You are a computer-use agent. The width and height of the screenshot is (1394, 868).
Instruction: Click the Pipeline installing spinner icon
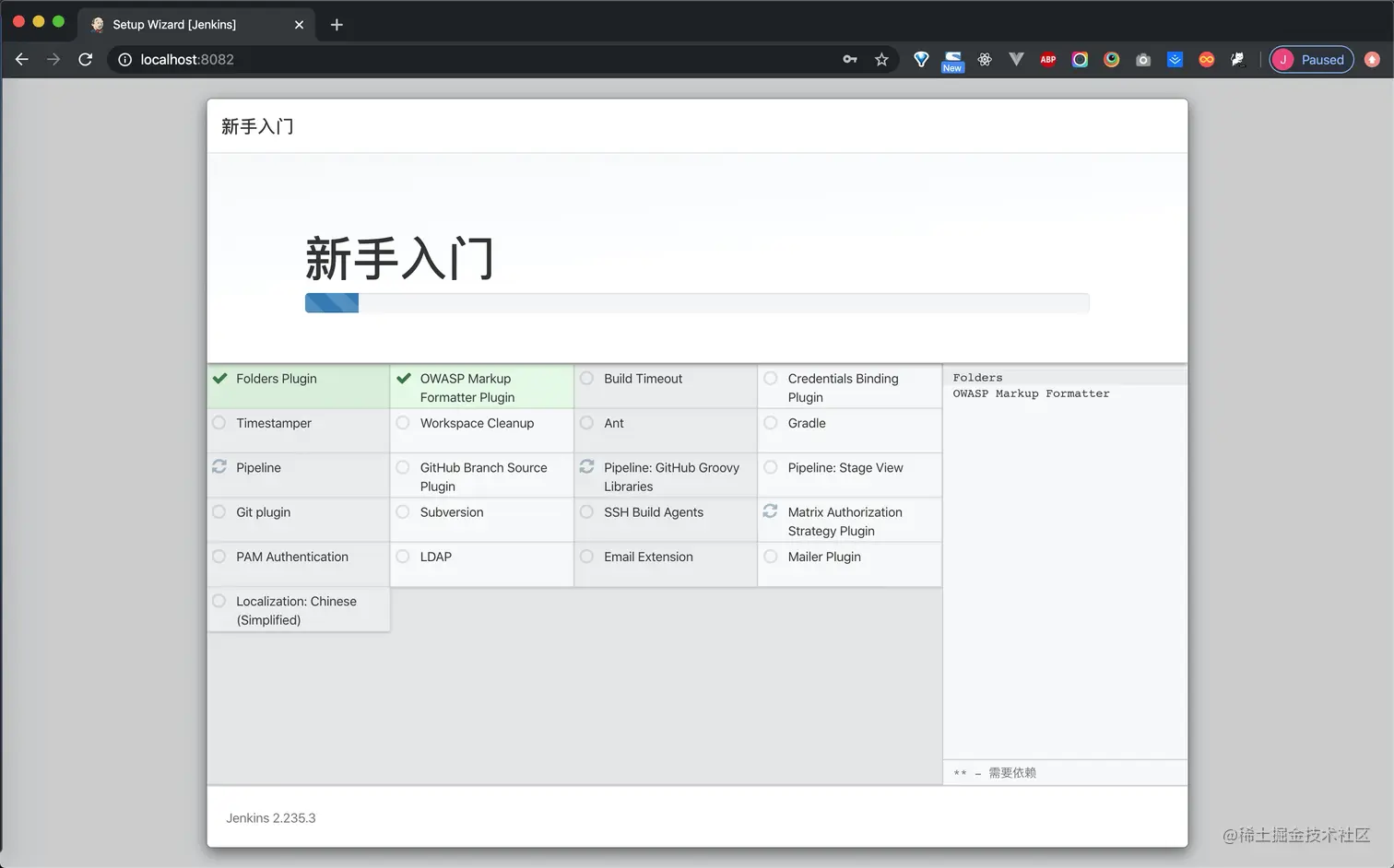pos(219,466)
